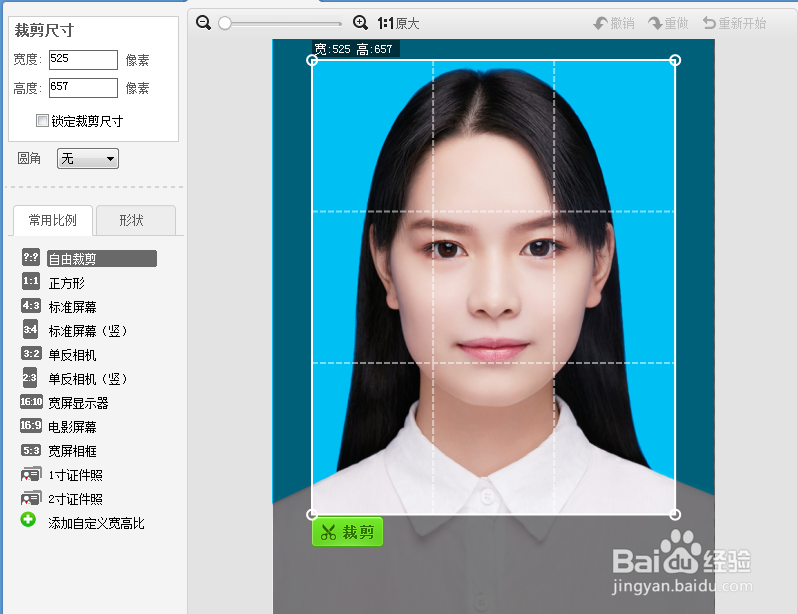The width and height of the screenshot is (798, 614).
Task: Select the 自由裁剪 free crop option
Action: click(x=102, y=259)
